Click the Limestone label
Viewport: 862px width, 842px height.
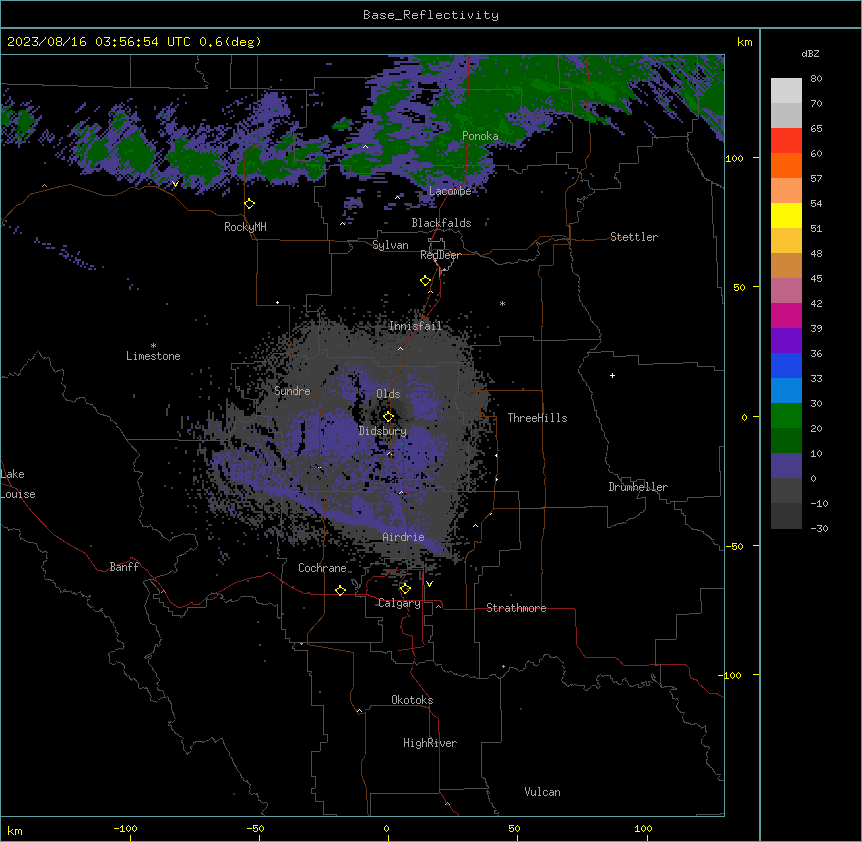tap(153, 356)
